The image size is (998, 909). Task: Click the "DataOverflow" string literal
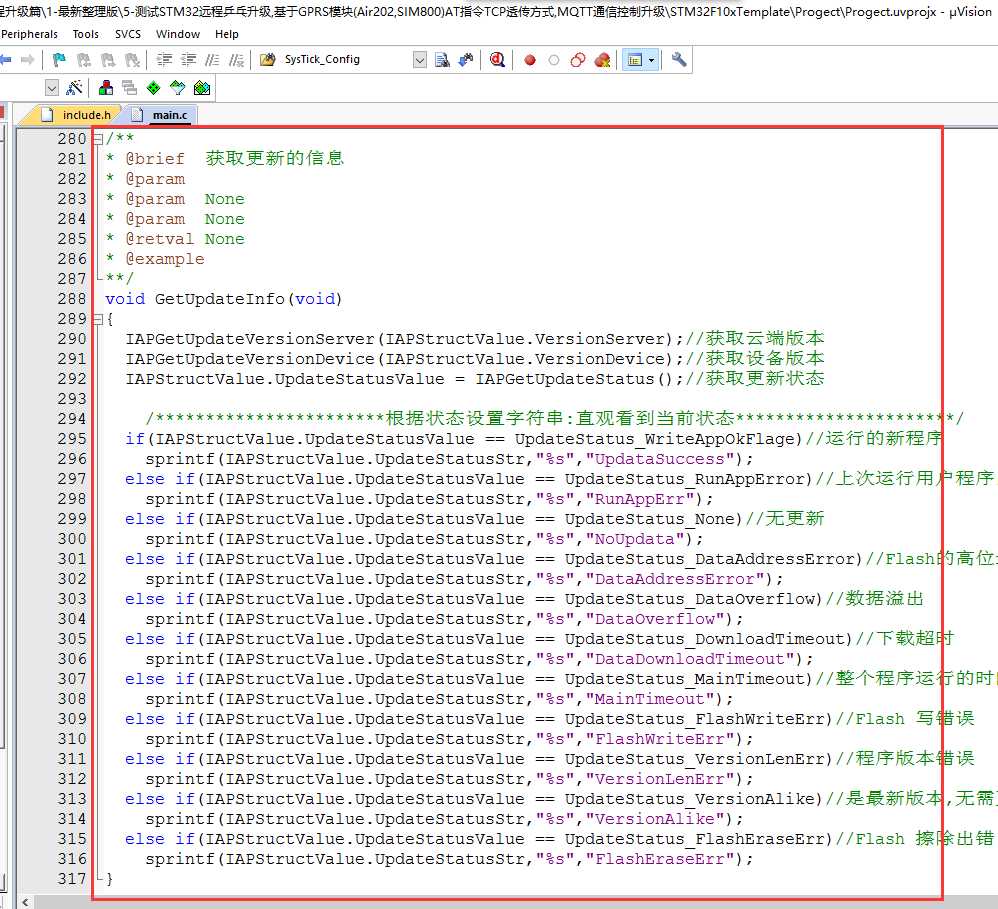[x=656, y=619]
